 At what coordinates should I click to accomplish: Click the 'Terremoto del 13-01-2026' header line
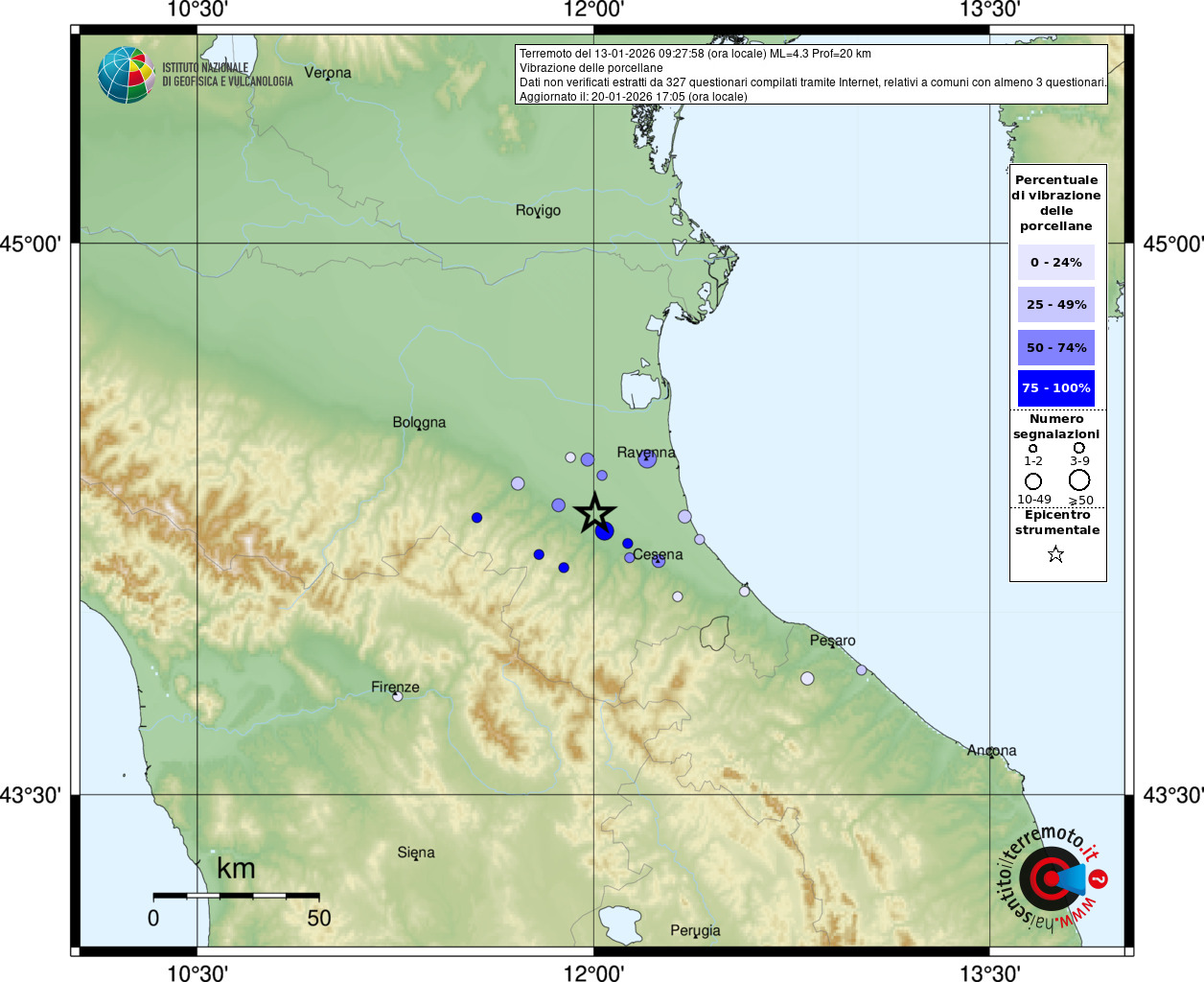pyautogui.click(x=695, y=54)
